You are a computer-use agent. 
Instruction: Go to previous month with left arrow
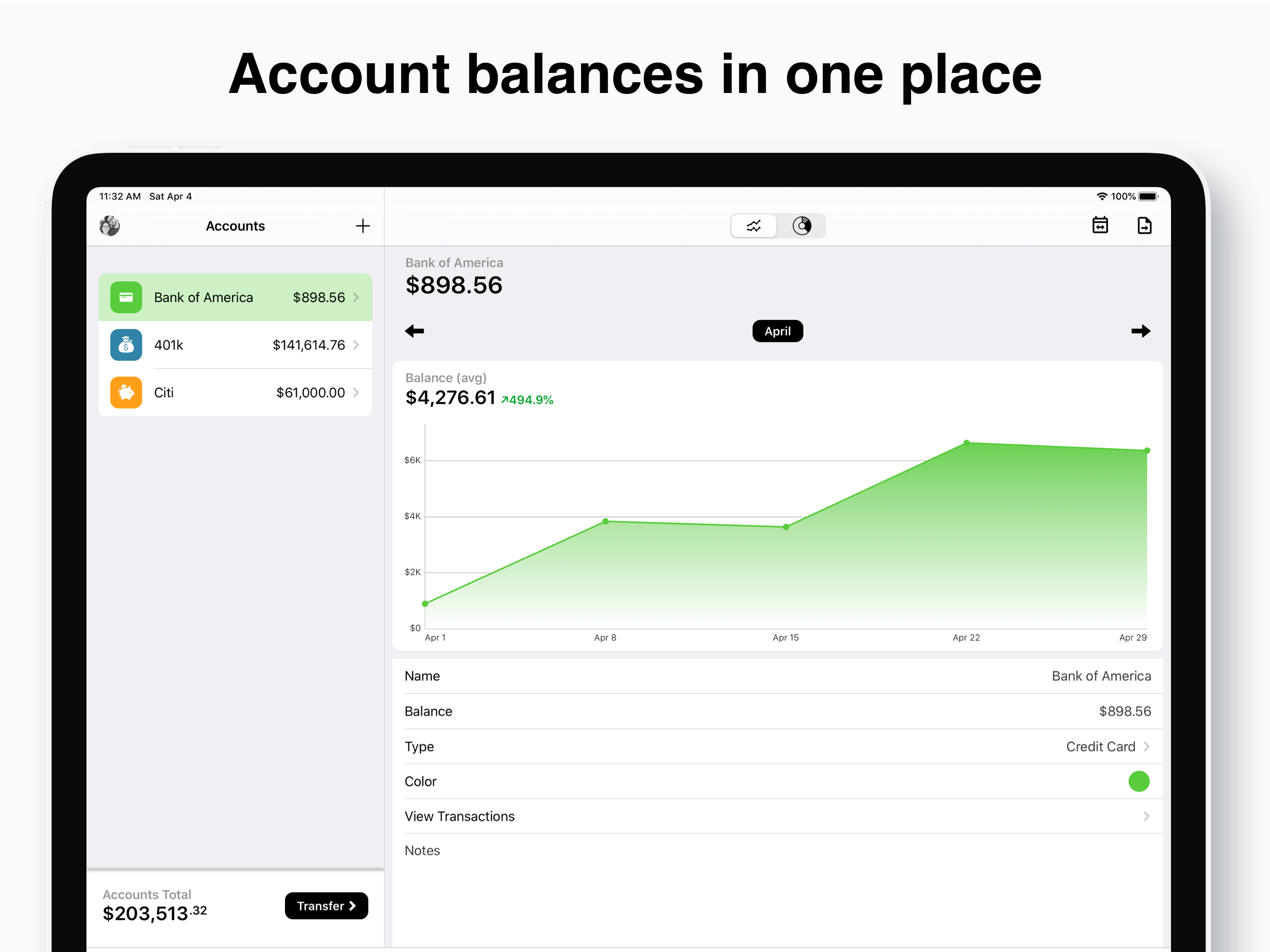[x=415, y=331]
